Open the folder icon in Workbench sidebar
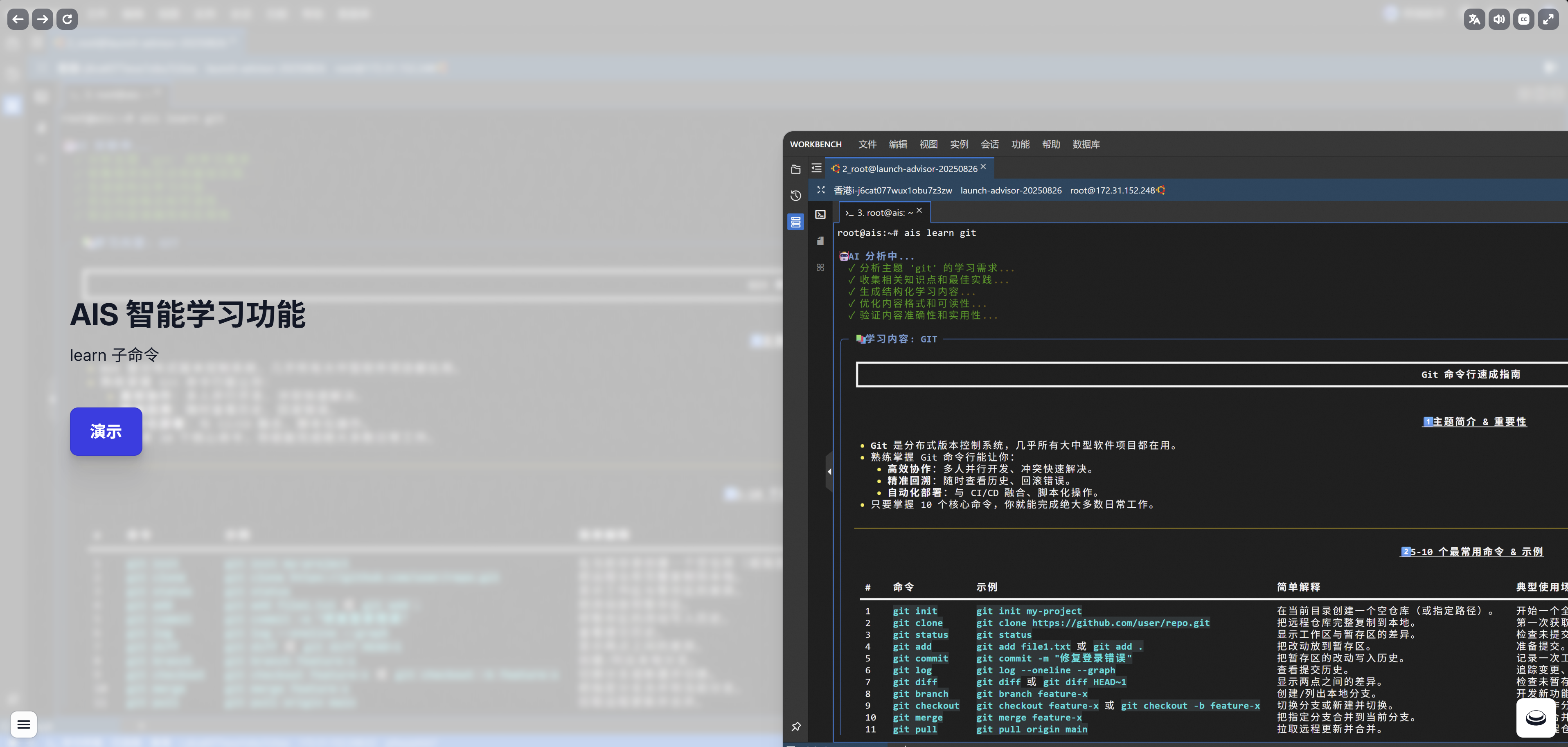 [795, 169]
